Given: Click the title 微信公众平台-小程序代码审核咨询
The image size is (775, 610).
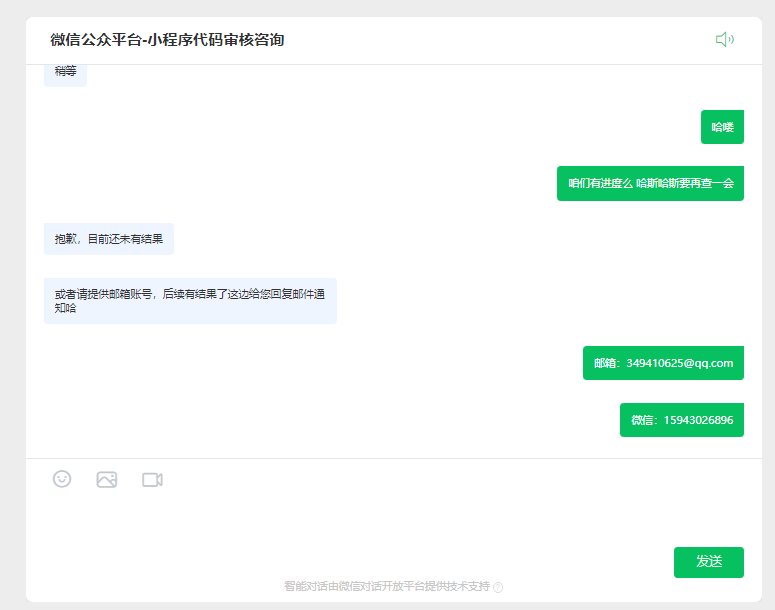Looking at the screenshot, I should [x=167, y=40].
